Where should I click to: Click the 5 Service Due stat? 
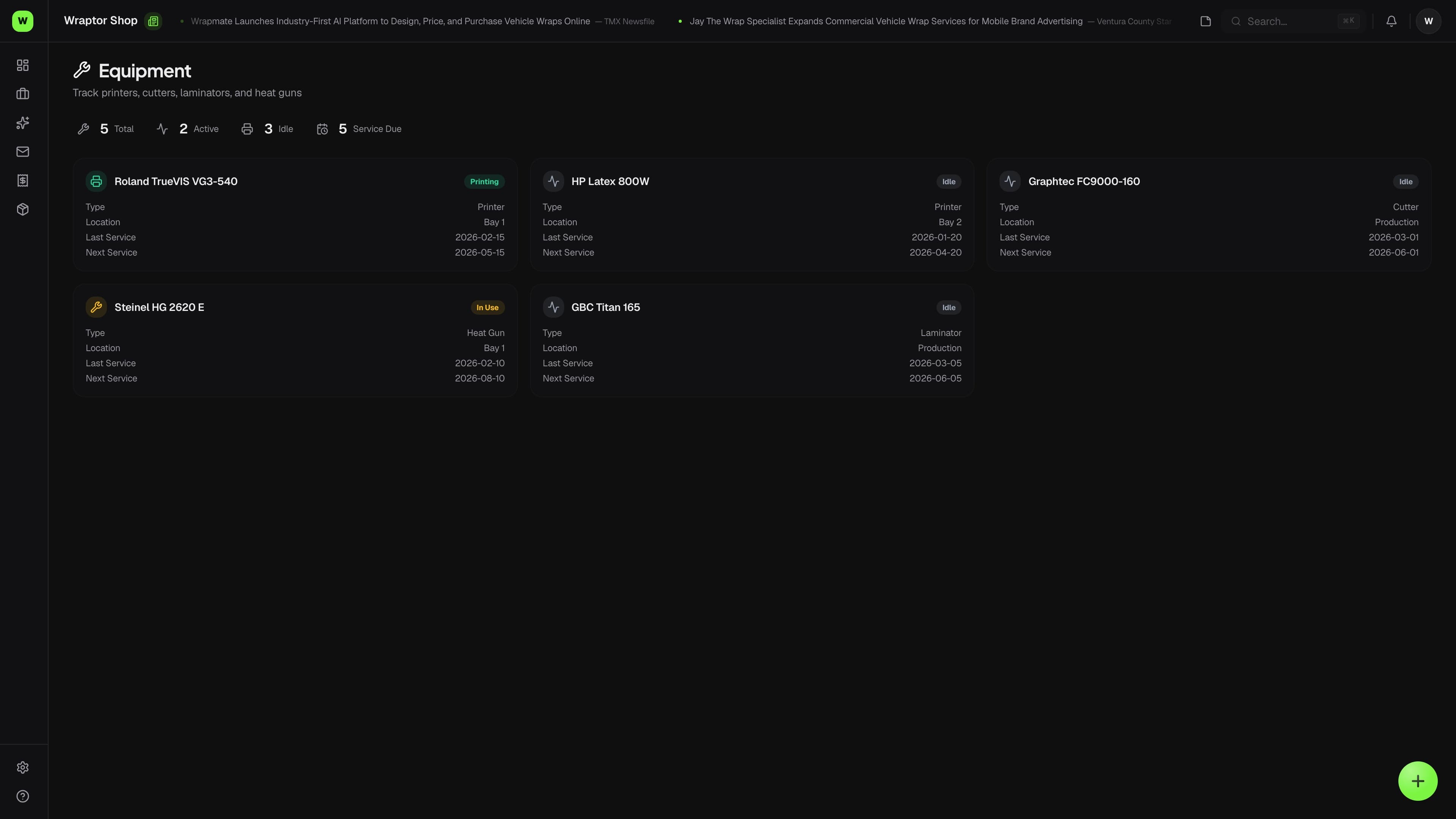[359, 129]
